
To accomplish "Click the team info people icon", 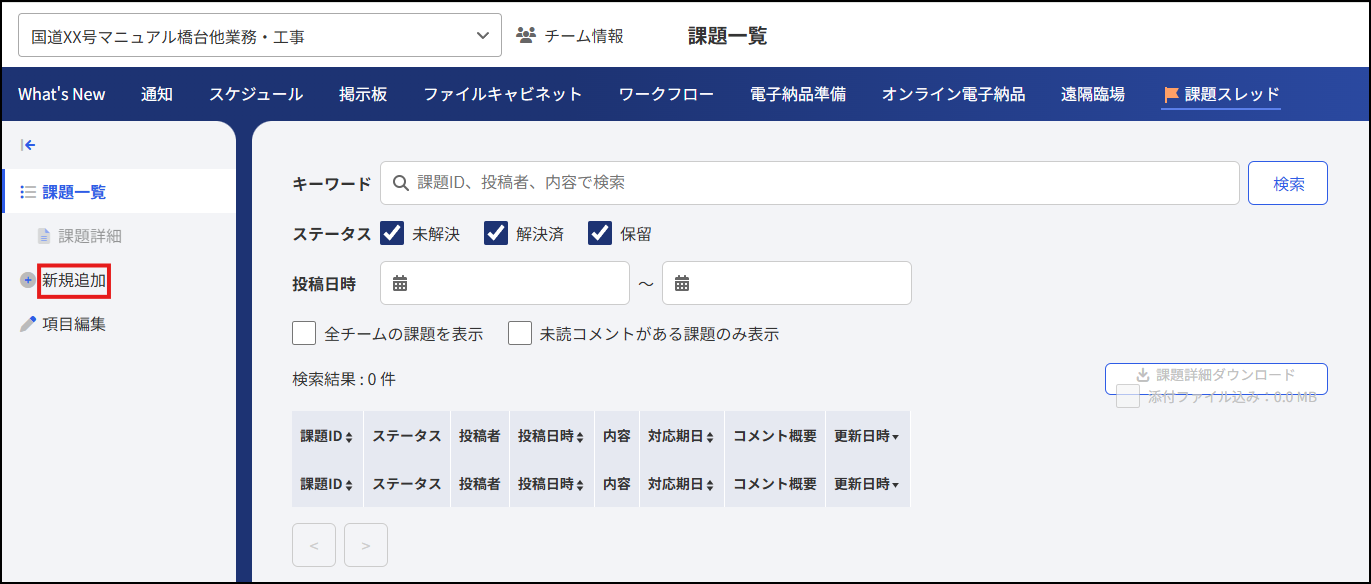I will point(526,35).
